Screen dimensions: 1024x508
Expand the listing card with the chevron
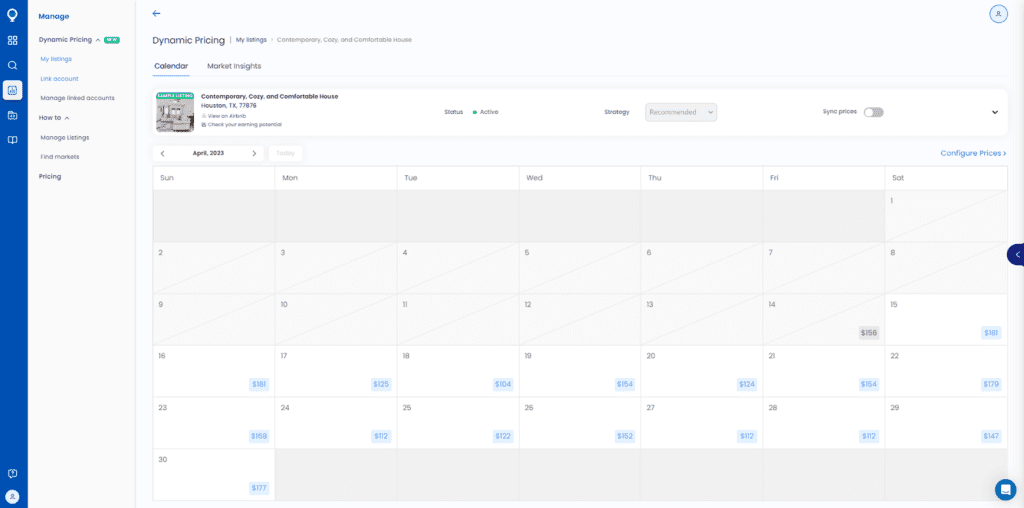pyautogui.click(x=994, y=112)
